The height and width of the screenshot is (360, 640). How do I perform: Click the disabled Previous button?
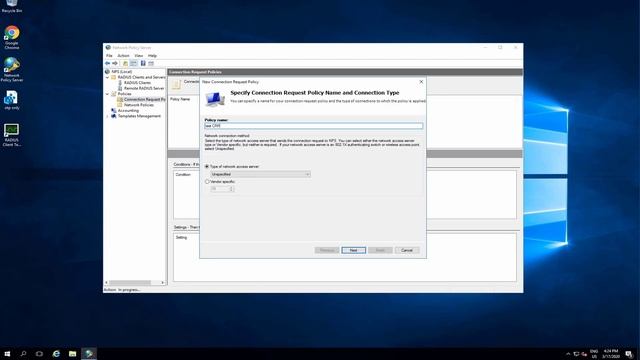point(327,250)
